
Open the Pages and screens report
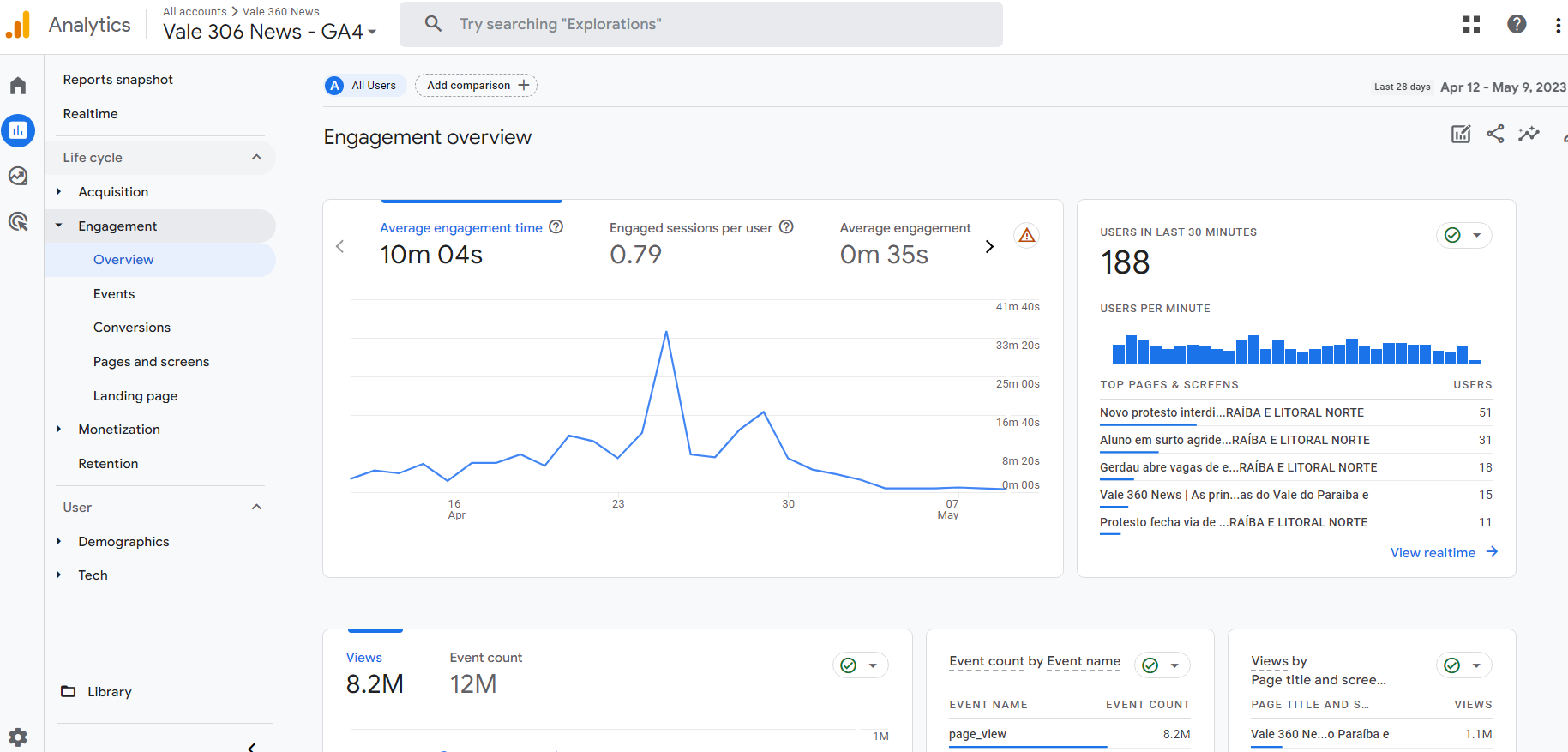point(152,362)
